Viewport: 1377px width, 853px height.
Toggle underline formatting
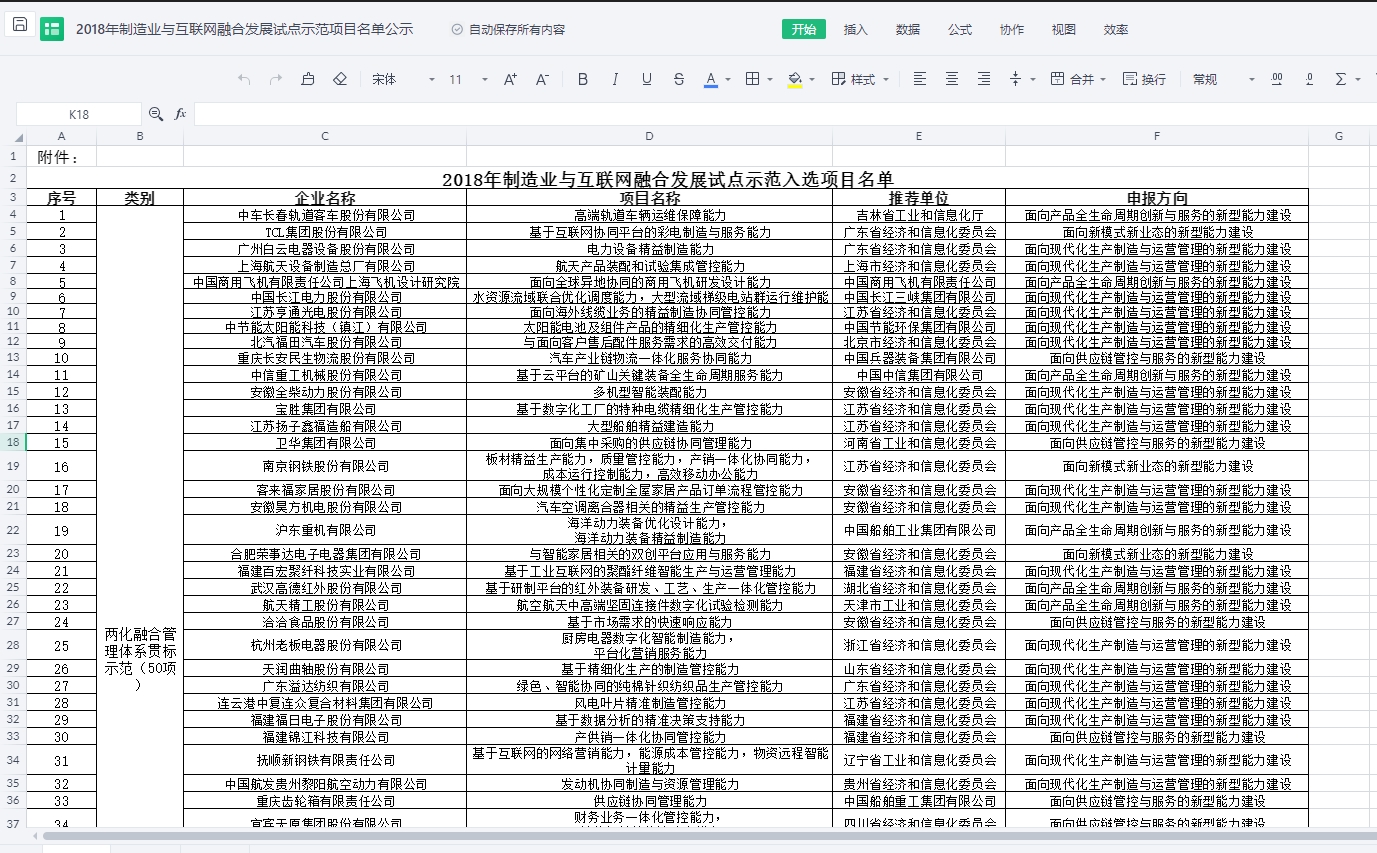(647, 79)
